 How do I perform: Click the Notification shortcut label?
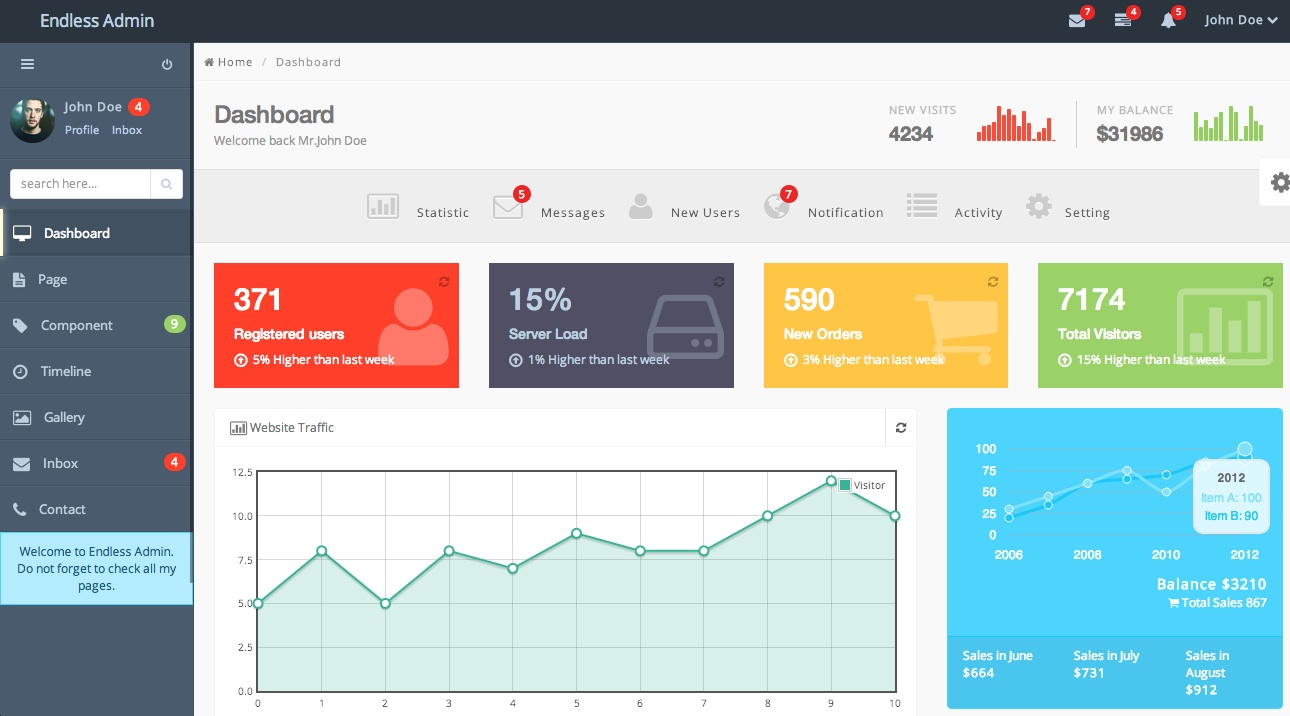(846, 212)
